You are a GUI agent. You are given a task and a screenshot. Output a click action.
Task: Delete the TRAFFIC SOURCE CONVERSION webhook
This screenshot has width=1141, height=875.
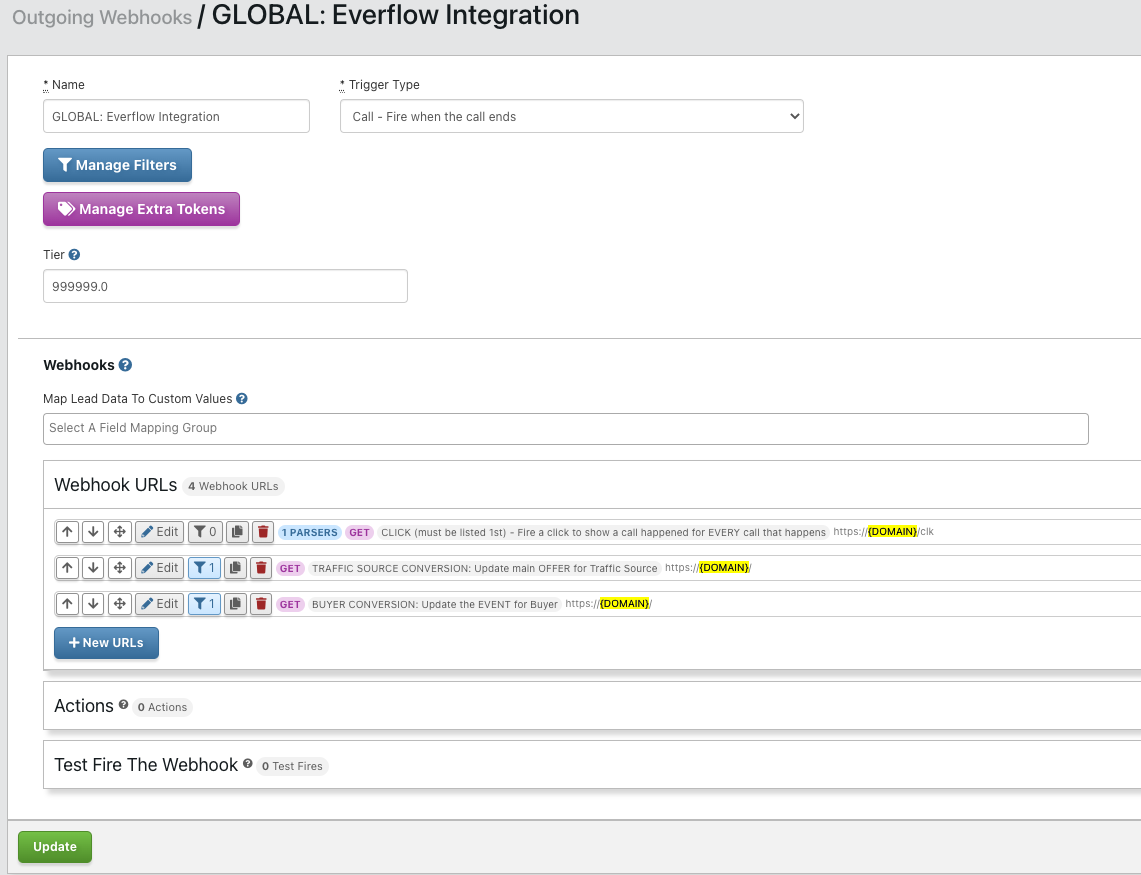261,568
